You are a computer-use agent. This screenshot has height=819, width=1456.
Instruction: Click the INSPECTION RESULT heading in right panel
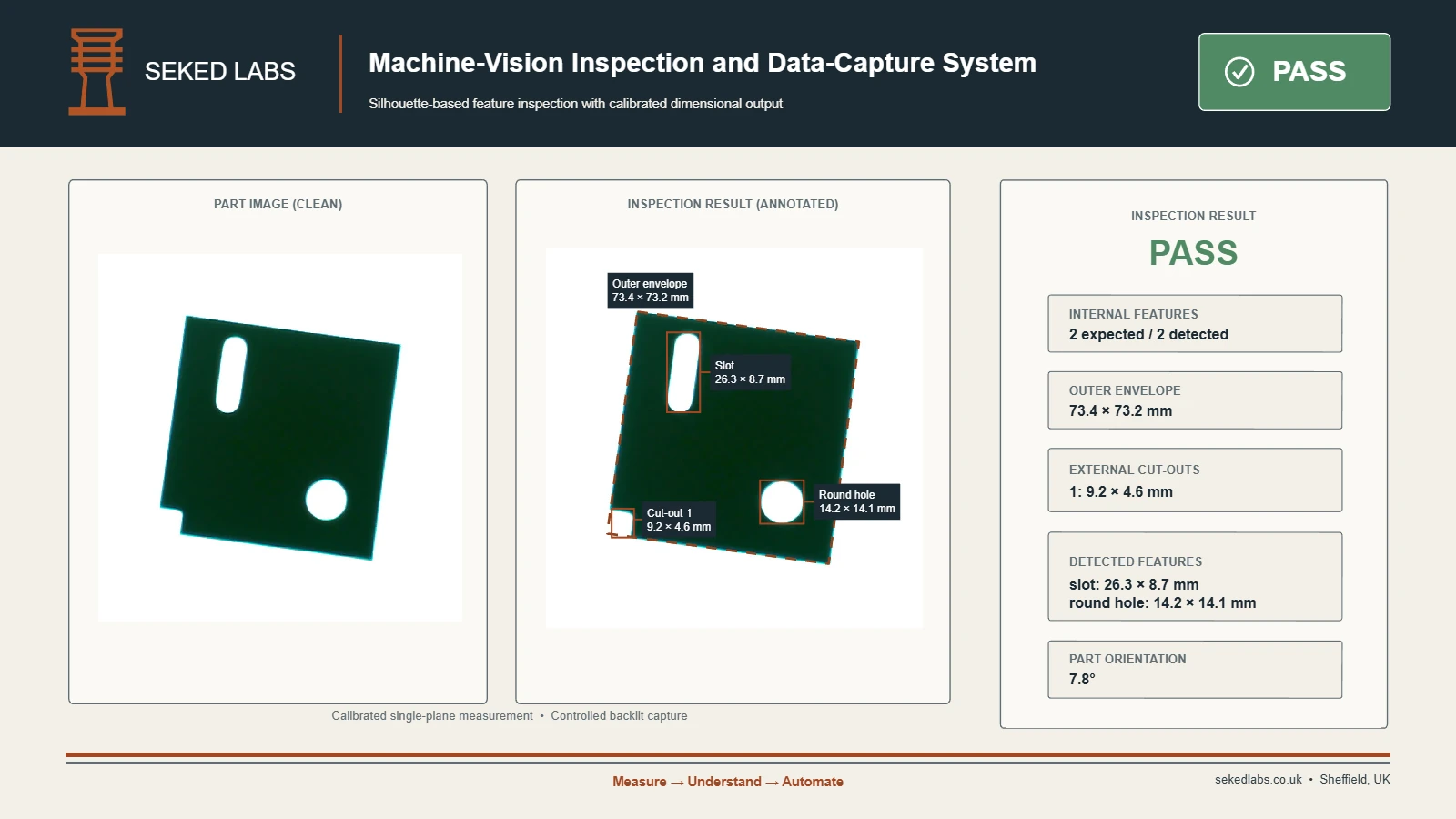coord(1193,216)
